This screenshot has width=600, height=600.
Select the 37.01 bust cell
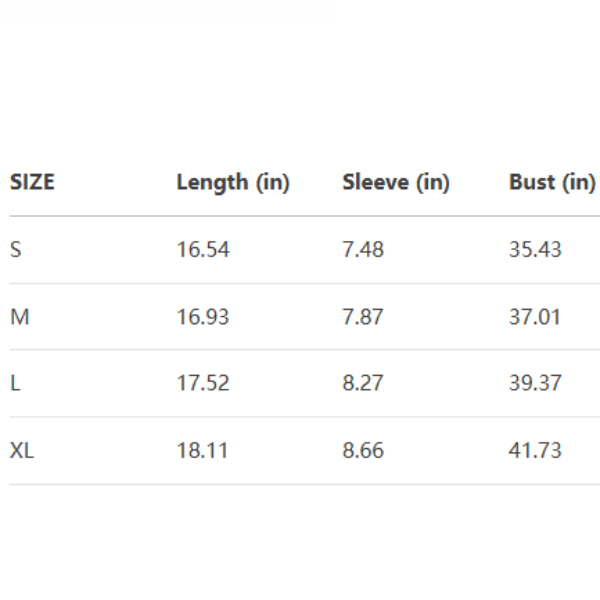tap(535, 317)
